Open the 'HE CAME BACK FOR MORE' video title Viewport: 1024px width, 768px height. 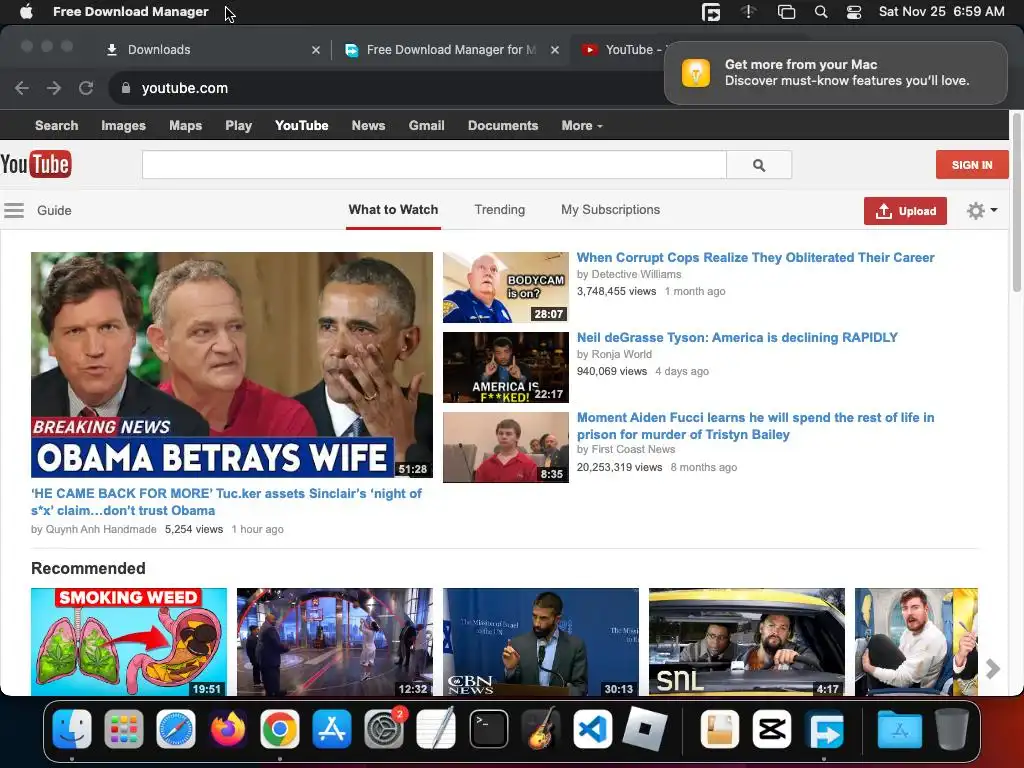226,502
